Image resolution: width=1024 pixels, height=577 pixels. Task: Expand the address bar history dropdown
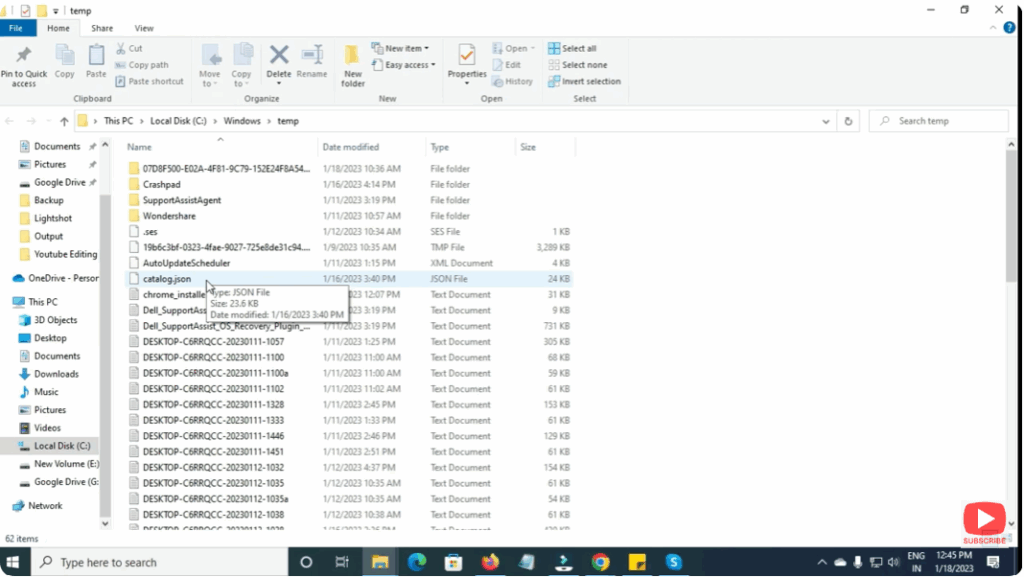[x=825, y=121]
